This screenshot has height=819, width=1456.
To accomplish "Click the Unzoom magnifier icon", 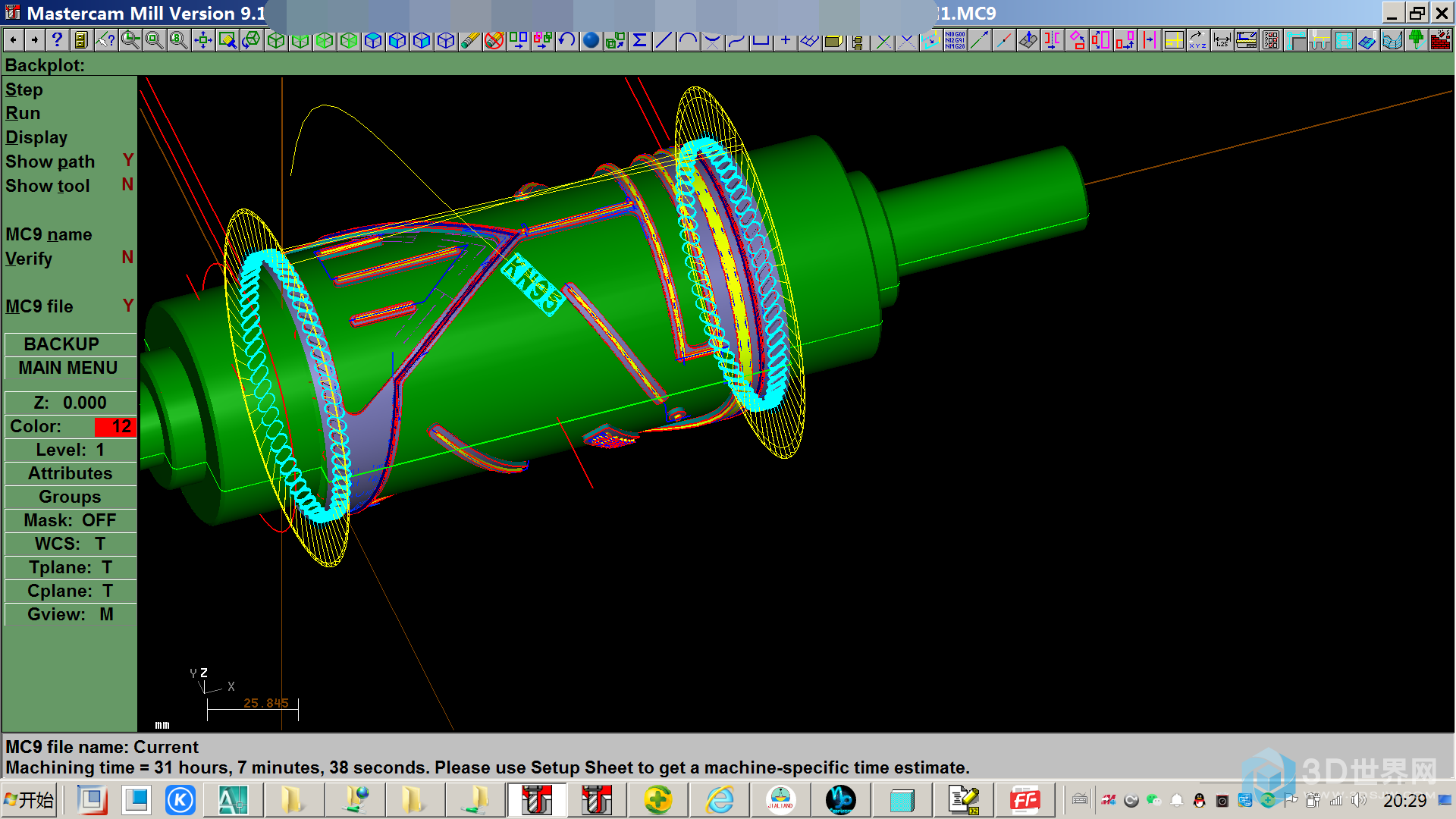I will pos(154,40).
